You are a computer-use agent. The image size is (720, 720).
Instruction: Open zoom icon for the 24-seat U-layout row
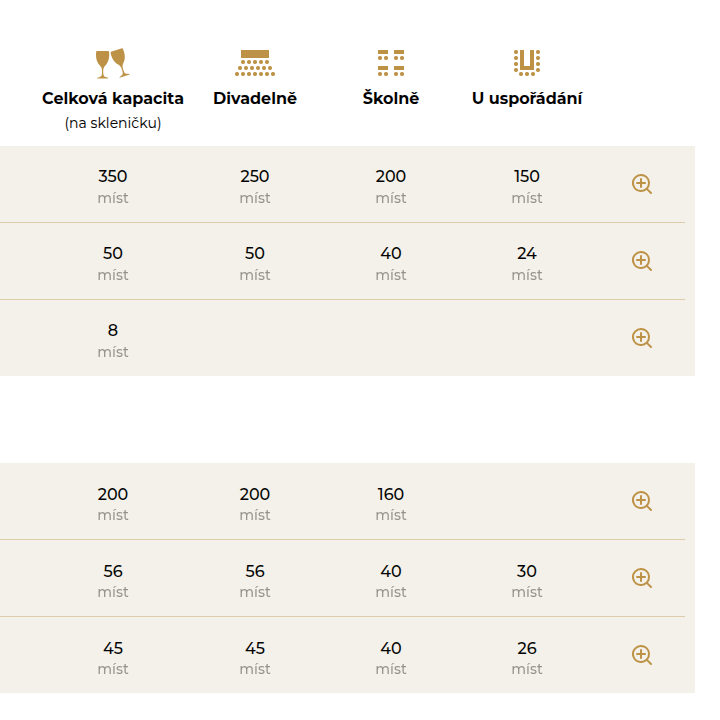pyautogui.click(x=642, y=261)
